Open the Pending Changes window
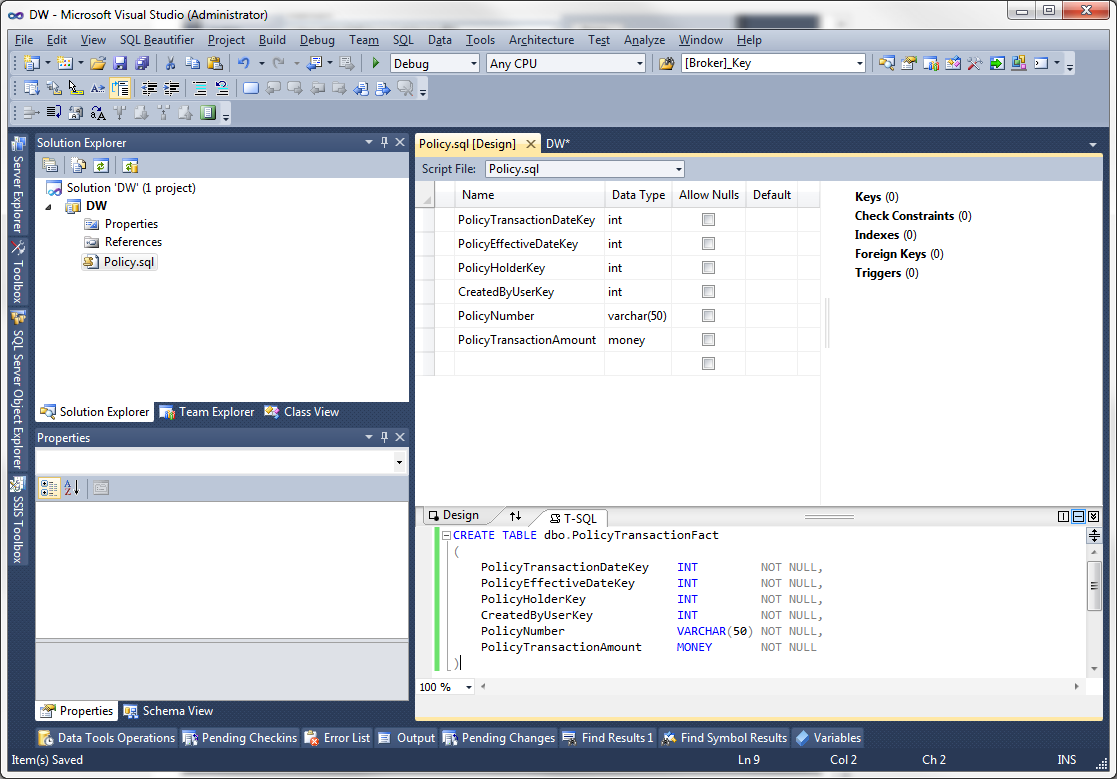Viewport: 1117px width, 779px height. tap(499, 738)
